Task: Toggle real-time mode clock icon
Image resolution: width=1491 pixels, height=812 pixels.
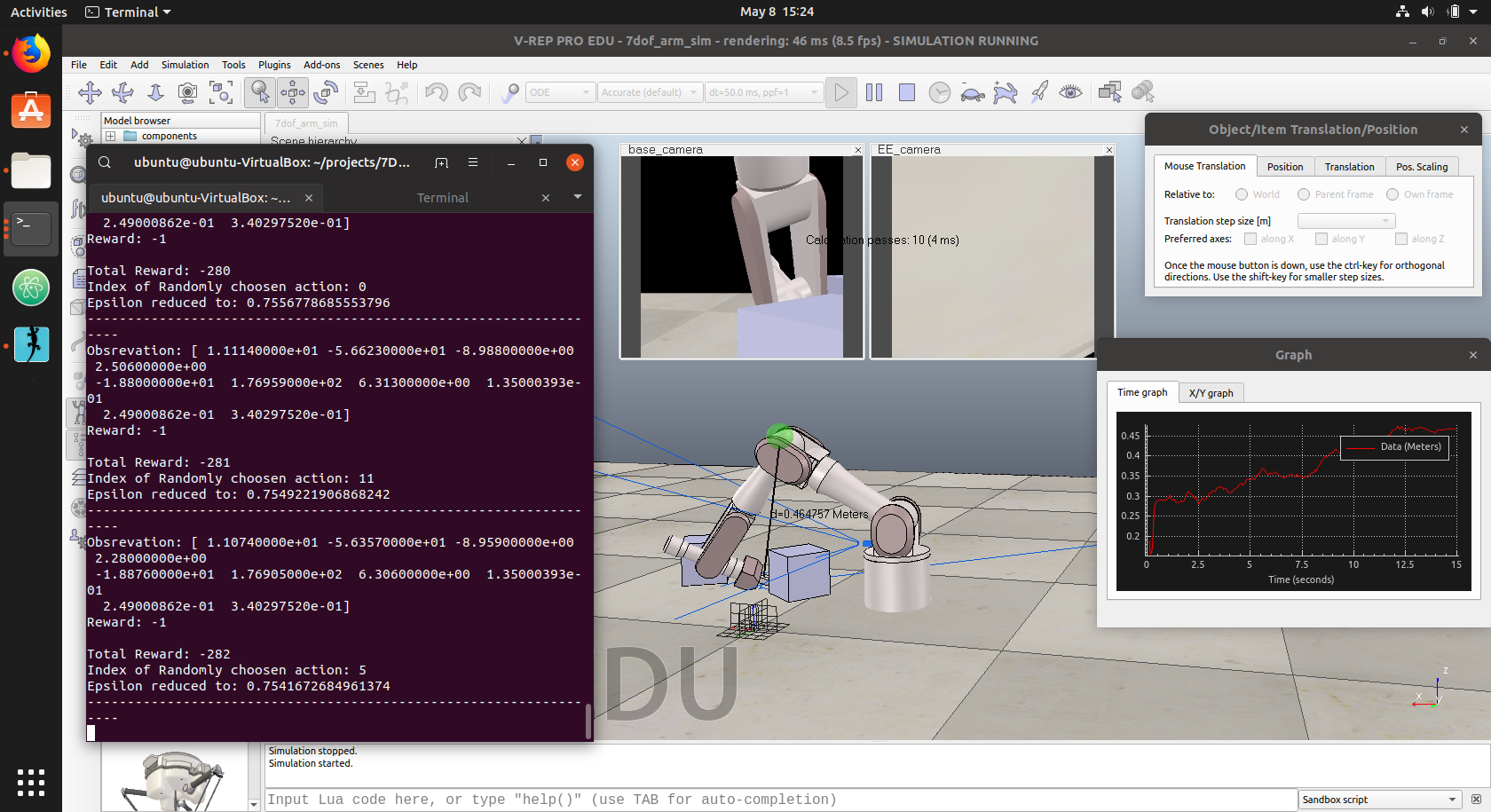Action: (x=940, y=92)
